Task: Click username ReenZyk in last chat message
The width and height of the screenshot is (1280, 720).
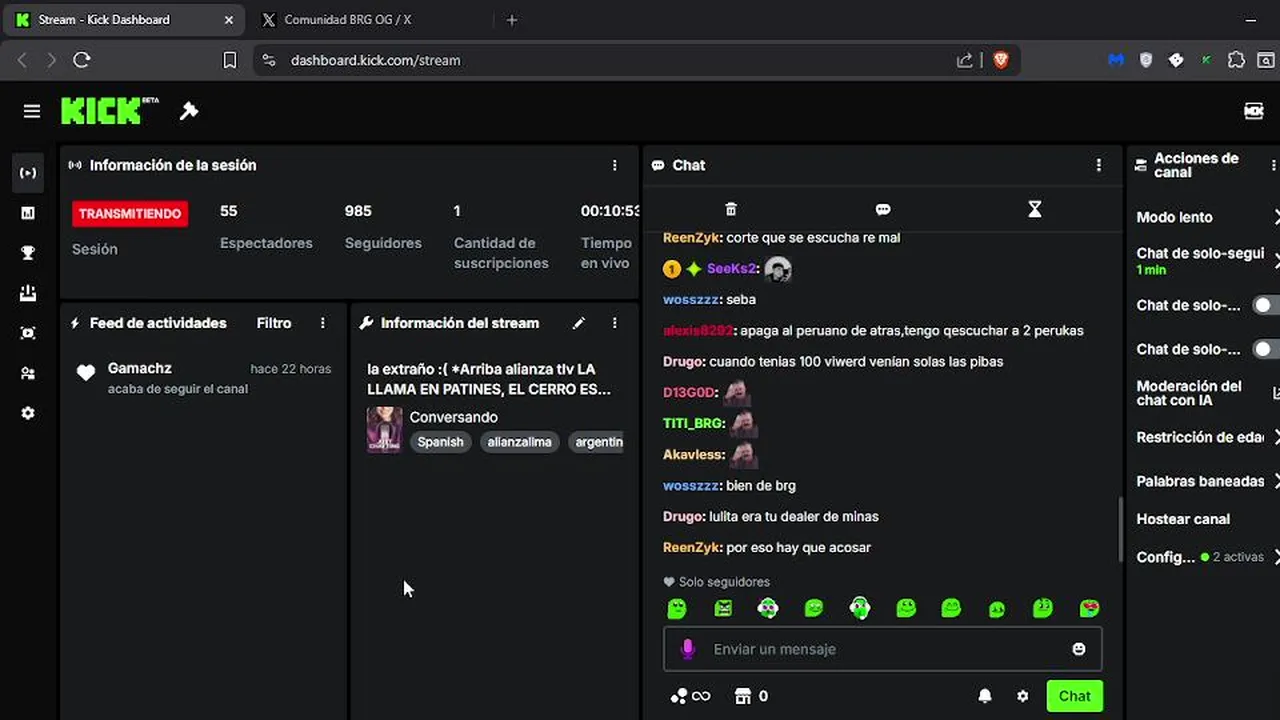Action: [x=692, y=547]
